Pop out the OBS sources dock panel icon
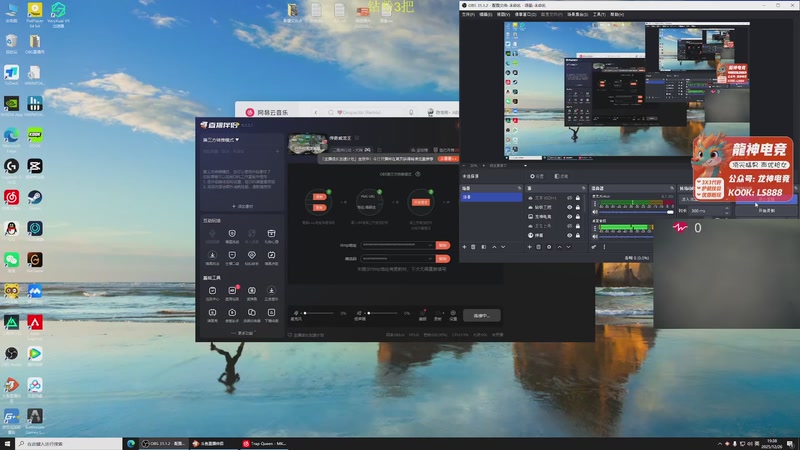This screenshot has width=800, height=450. [584, 188]
